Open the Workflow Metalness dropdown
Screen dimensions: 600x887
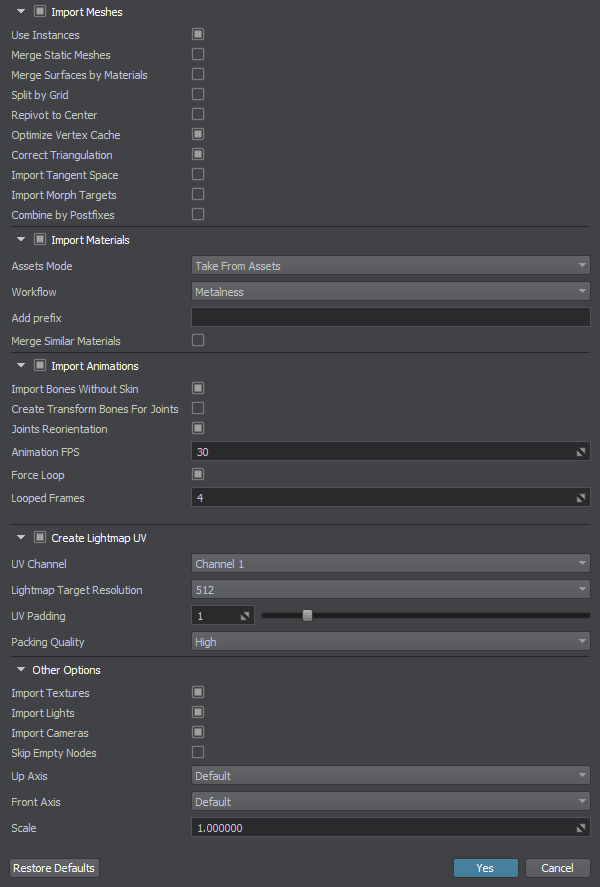391,291
